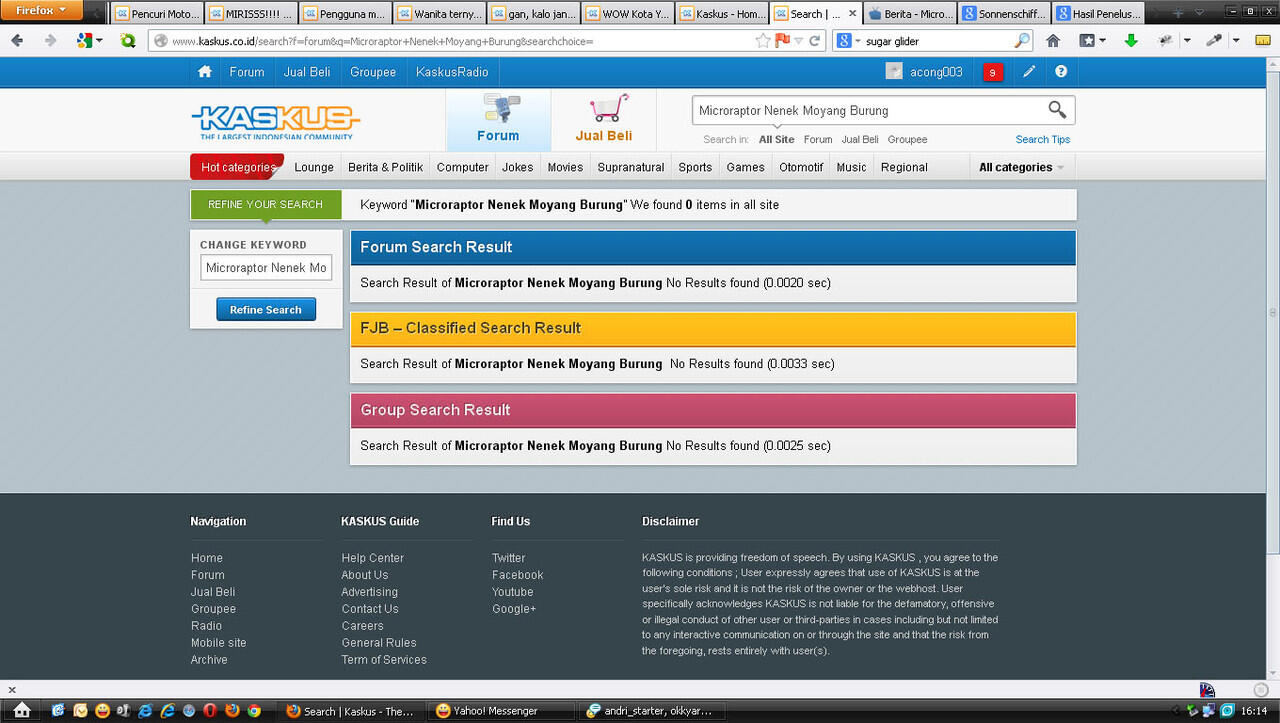Viewport: 1280px width, 723px height.
Task: Click the Forum Search Result header
Action: point(713,247)
